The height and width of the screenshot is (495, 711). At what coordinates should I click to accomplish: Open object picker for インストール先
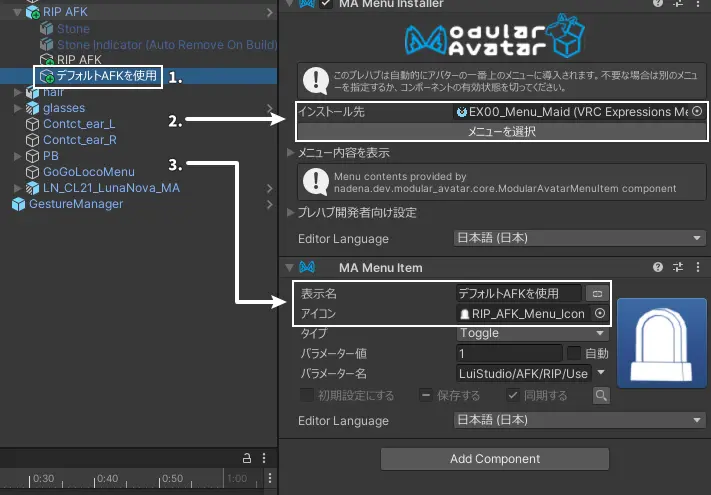tap(698, 112)
